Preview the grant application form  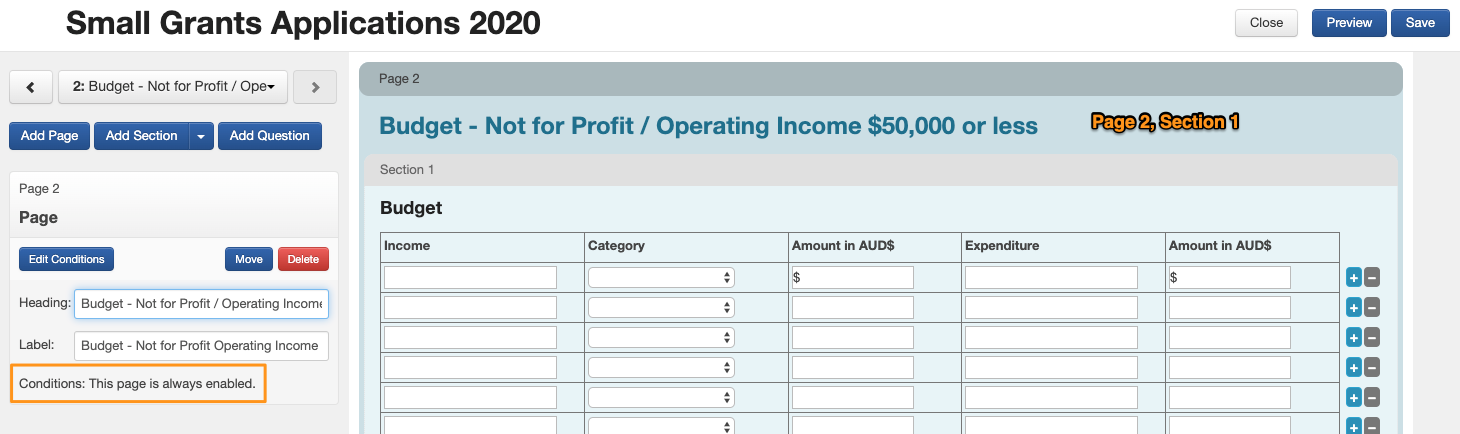(1349, 23)
